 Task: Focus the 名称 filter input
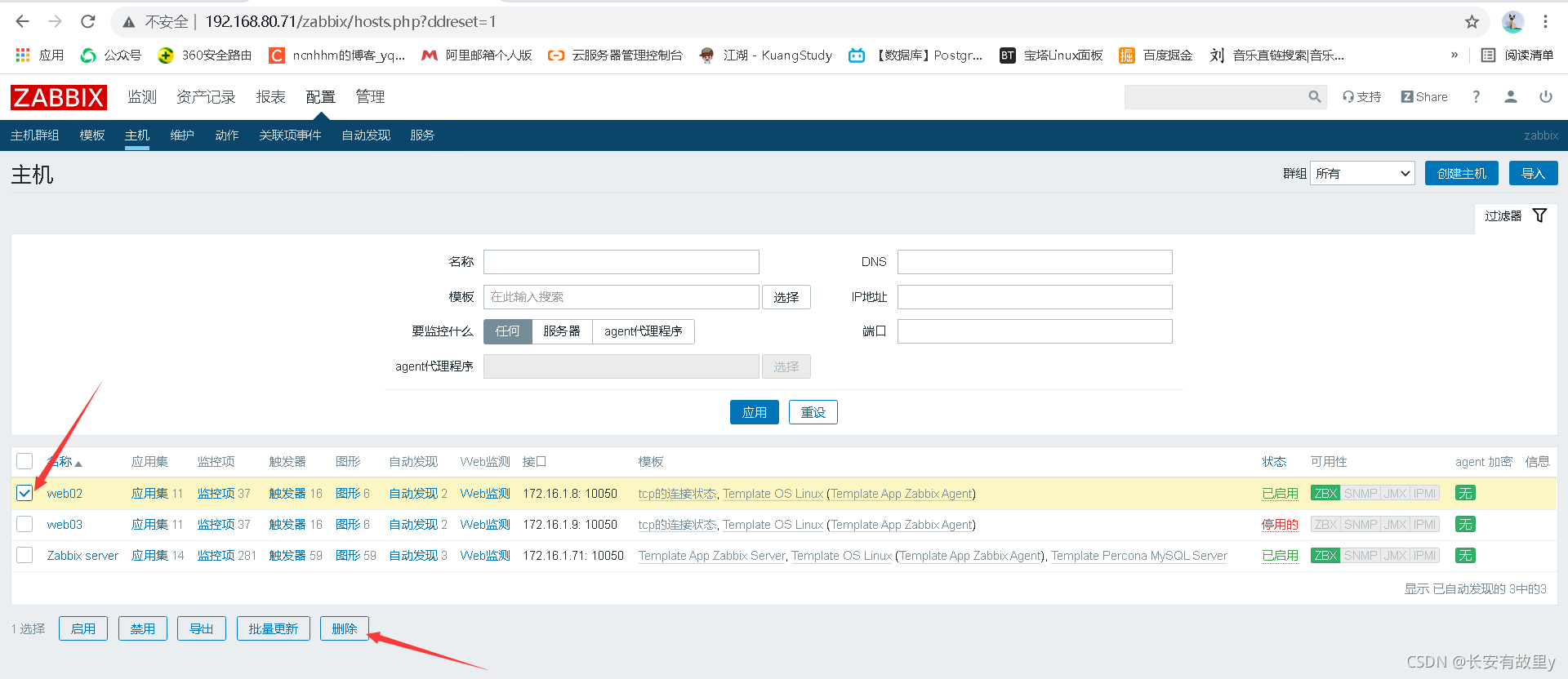pyautogui.click(x=621, y=262)
